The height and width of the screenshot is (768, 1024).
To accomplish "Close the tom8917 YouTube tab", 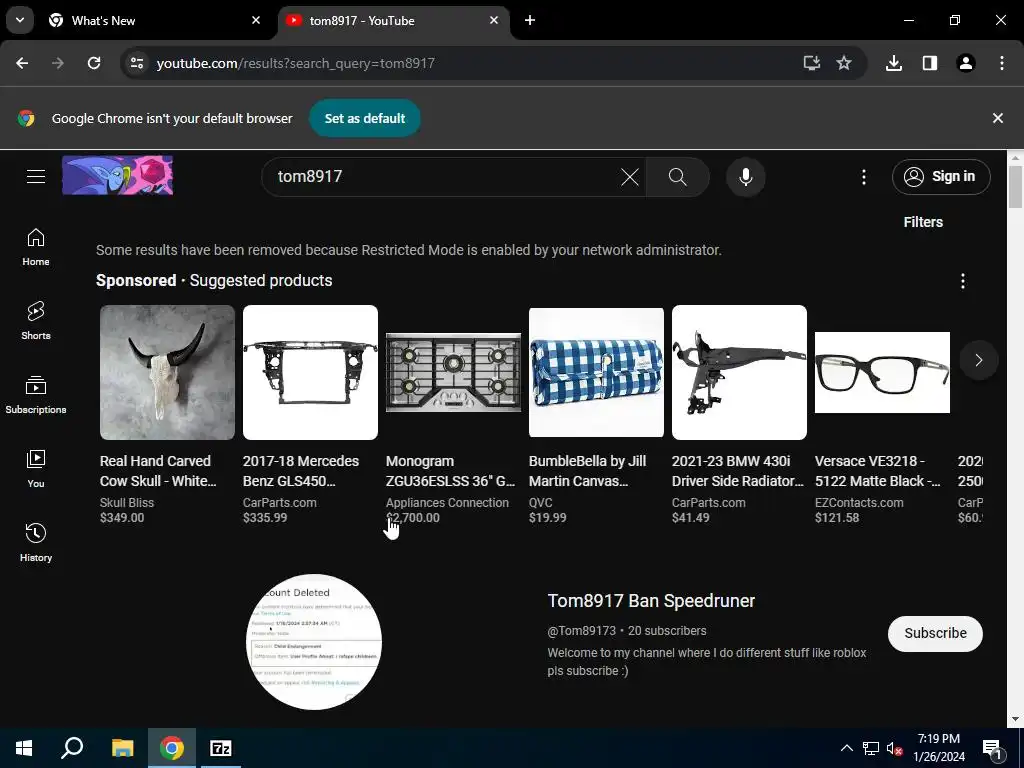I will pyautogui.click(x=494, y=20).
